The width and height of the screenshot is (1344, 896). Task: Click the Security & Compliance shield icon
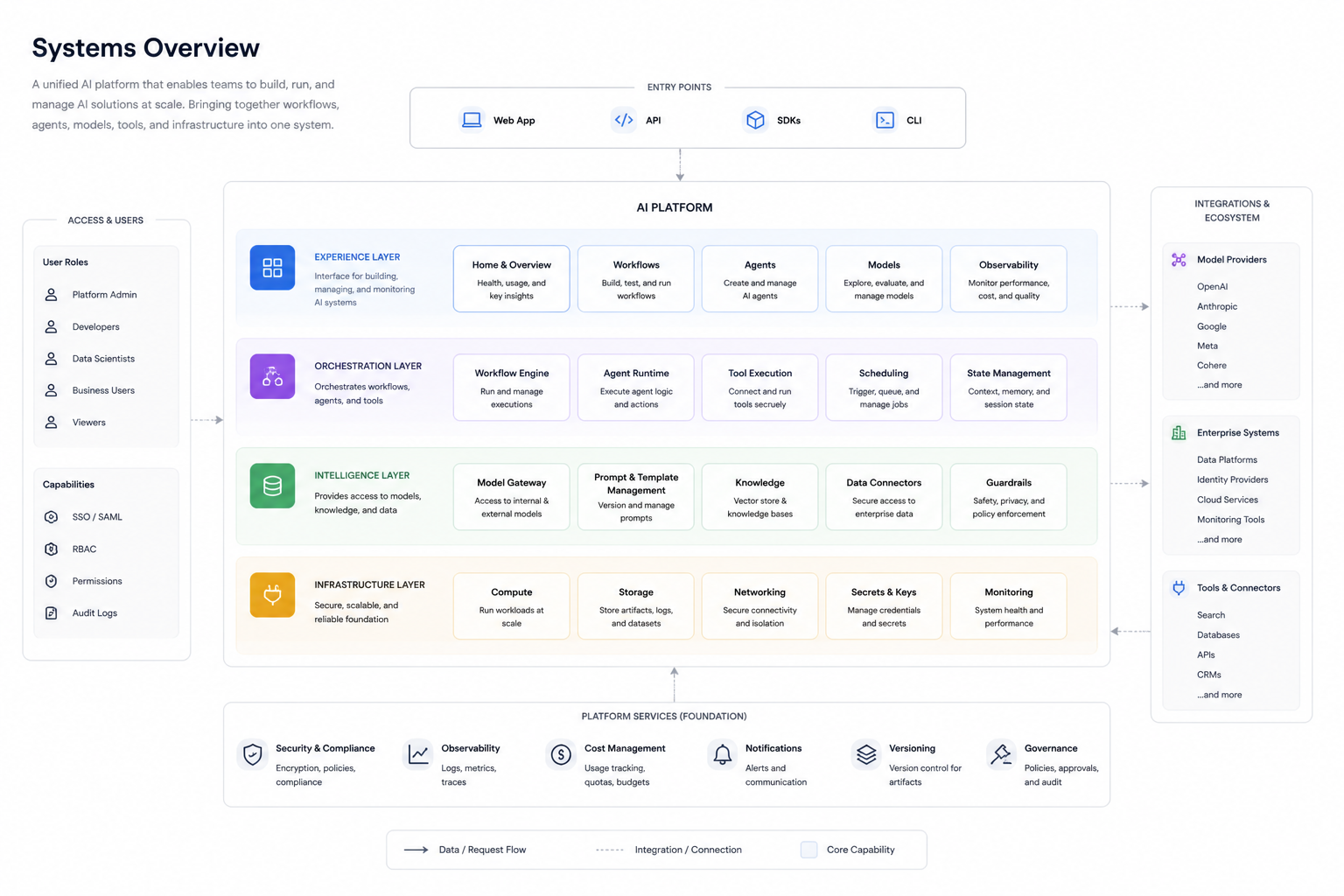click(x=253, y=754)
